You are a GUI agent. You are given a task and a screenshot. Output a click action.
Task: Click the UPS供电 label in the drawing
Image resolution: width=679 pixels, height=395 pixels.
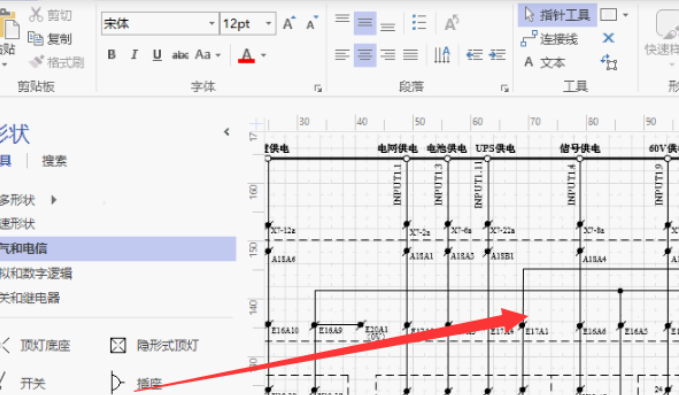495,149
